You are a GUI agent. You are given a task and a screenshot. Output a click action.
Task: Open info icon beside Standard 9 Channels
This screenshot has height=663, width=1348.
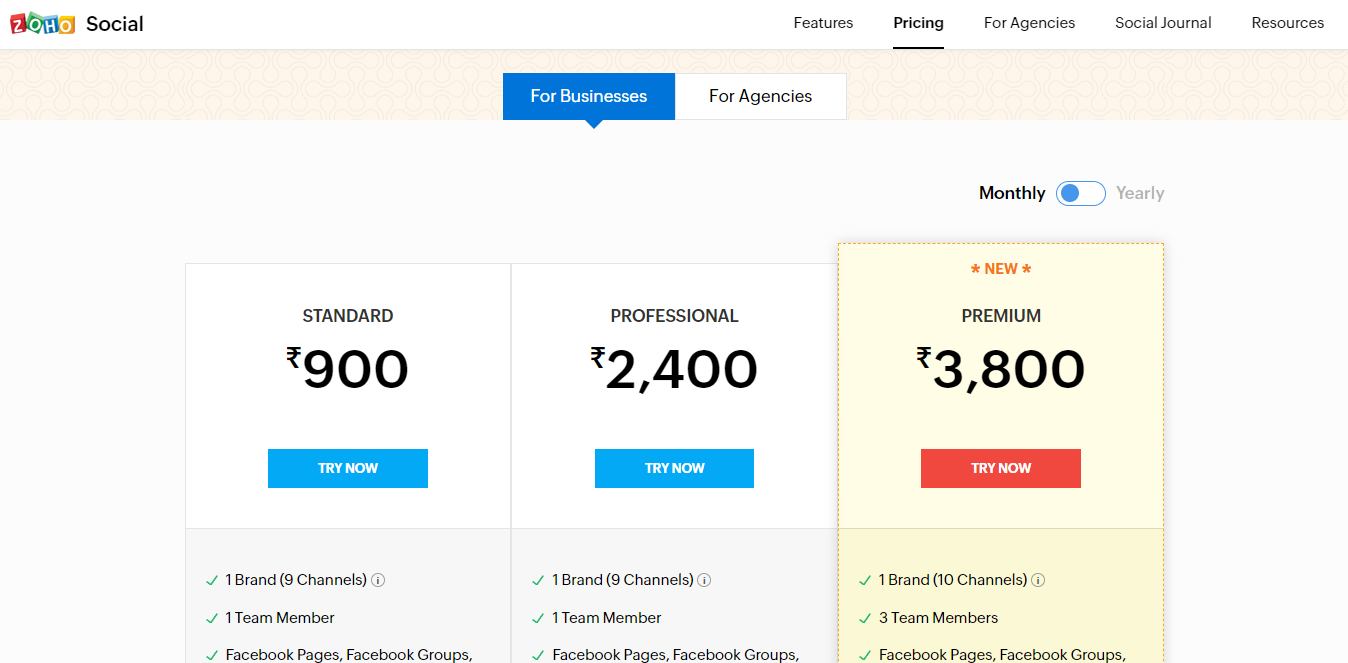[x=378, y=580]
